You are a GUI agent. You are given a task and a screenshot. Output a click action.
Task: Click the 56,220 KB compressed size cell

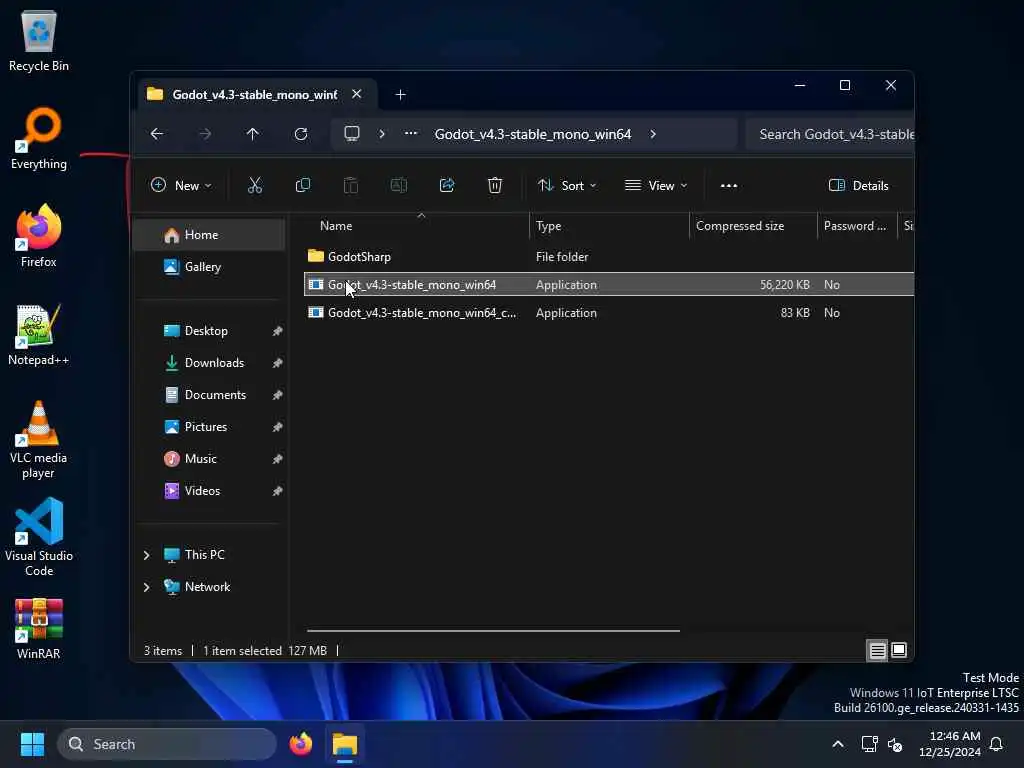784,285
